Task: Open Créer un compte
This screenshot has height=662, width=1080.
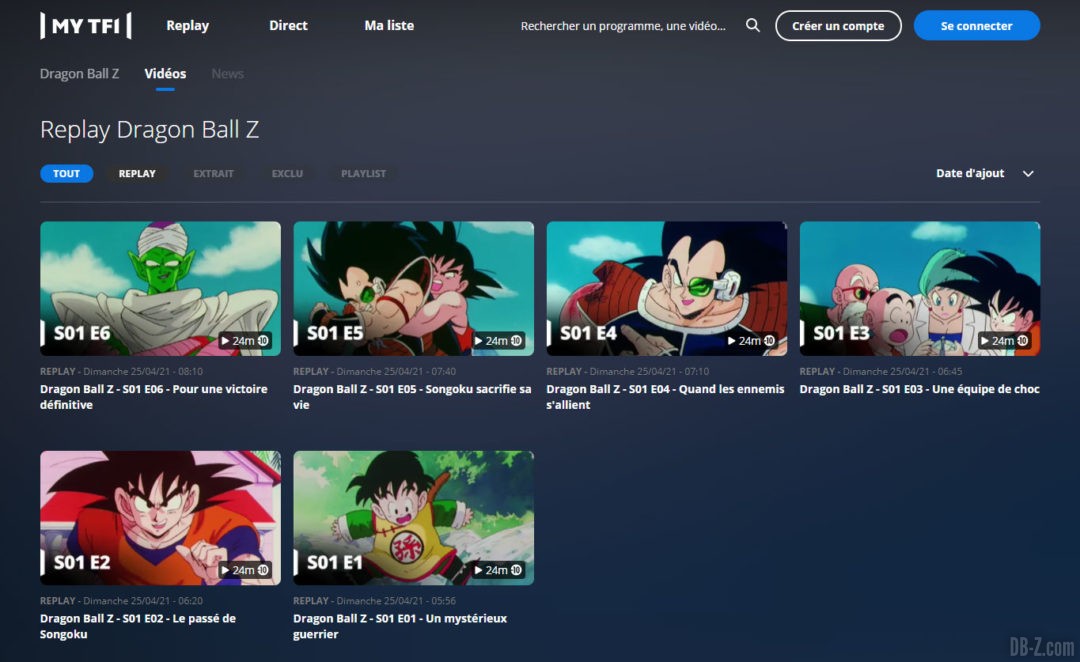Action: pyautogui.click(x=838, y=25)
